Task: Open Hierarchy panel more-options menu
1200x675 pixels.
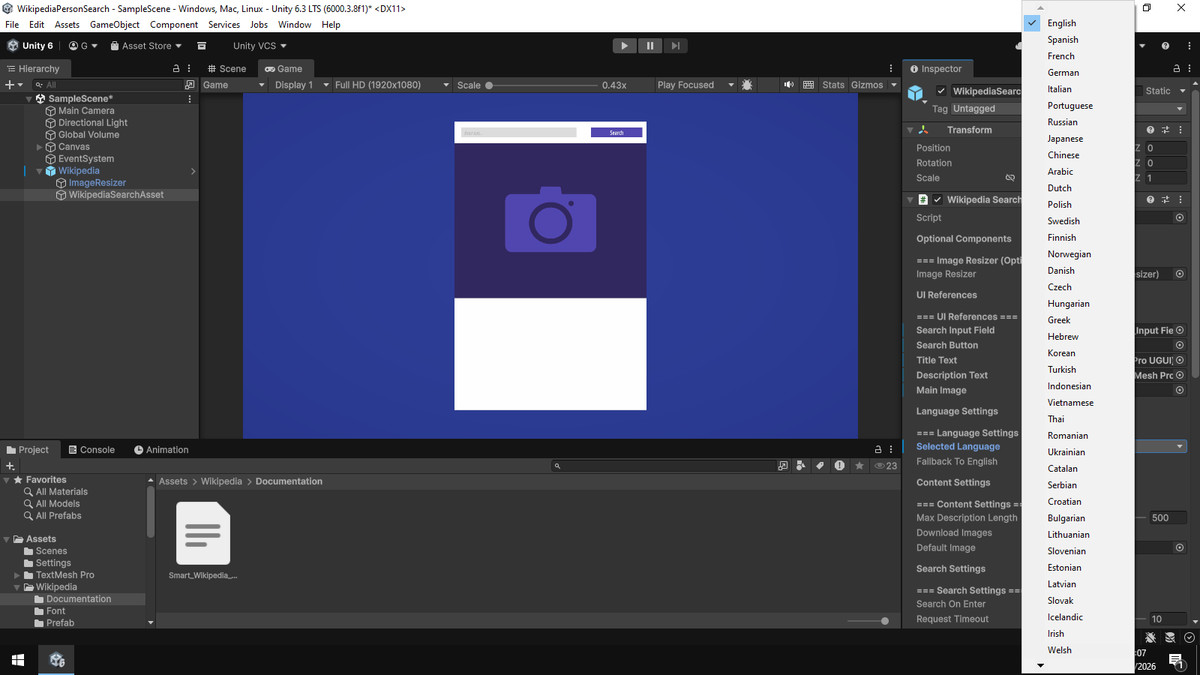Action: tap(190, 69)
